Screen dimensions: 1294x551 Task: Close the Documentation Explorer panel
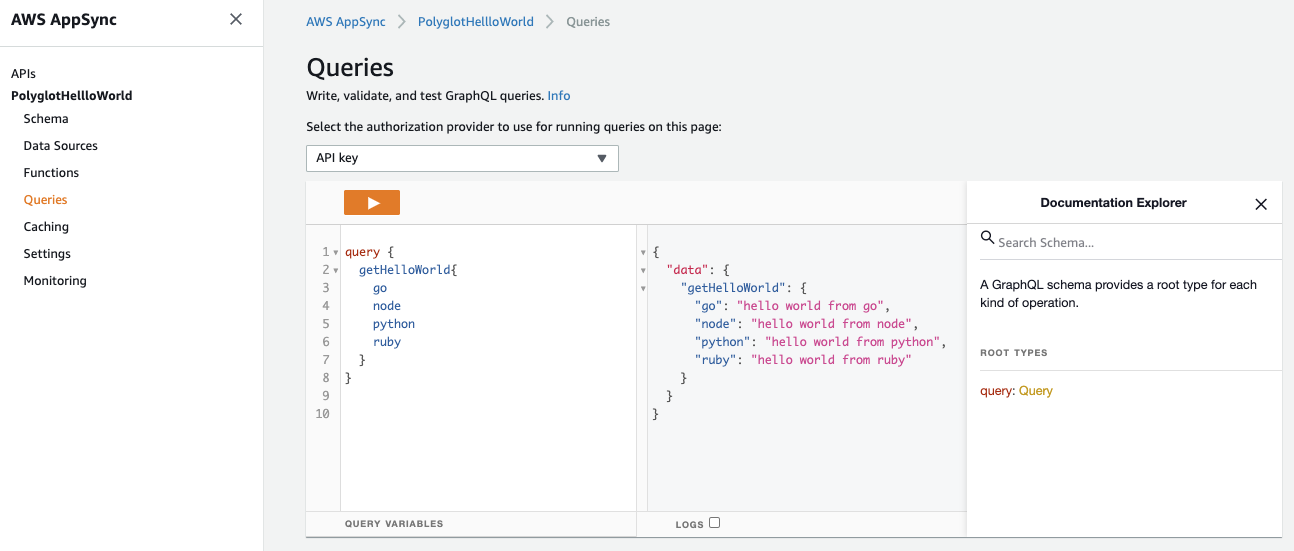click(x=1261, y=204)
